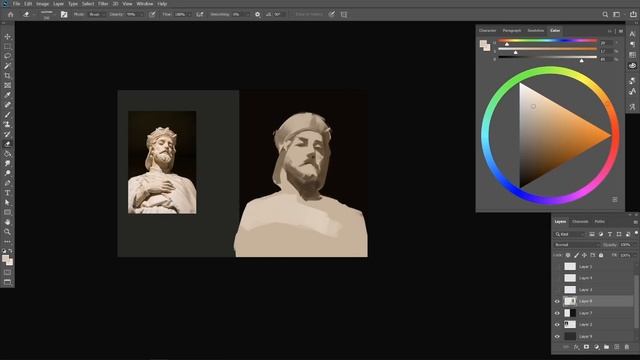
Task: Open Layers panel flyout menu
Action: point(635,222)
